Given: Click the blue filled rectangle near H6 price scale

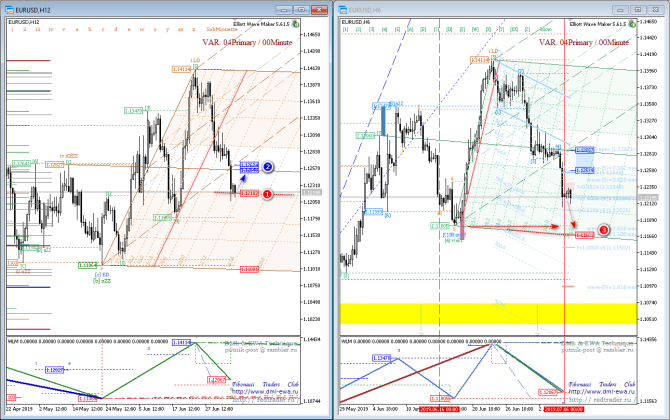Looking at the screenshot, I should (585, 162).
